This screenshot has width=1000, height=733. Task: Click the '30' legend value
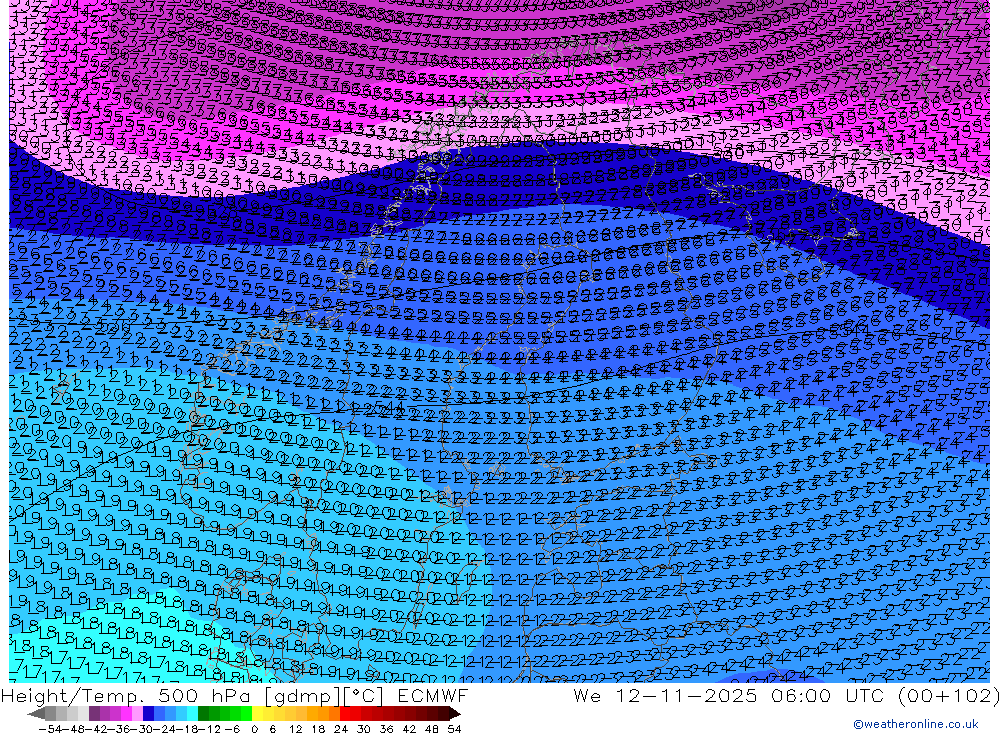(x=363, y=729)
